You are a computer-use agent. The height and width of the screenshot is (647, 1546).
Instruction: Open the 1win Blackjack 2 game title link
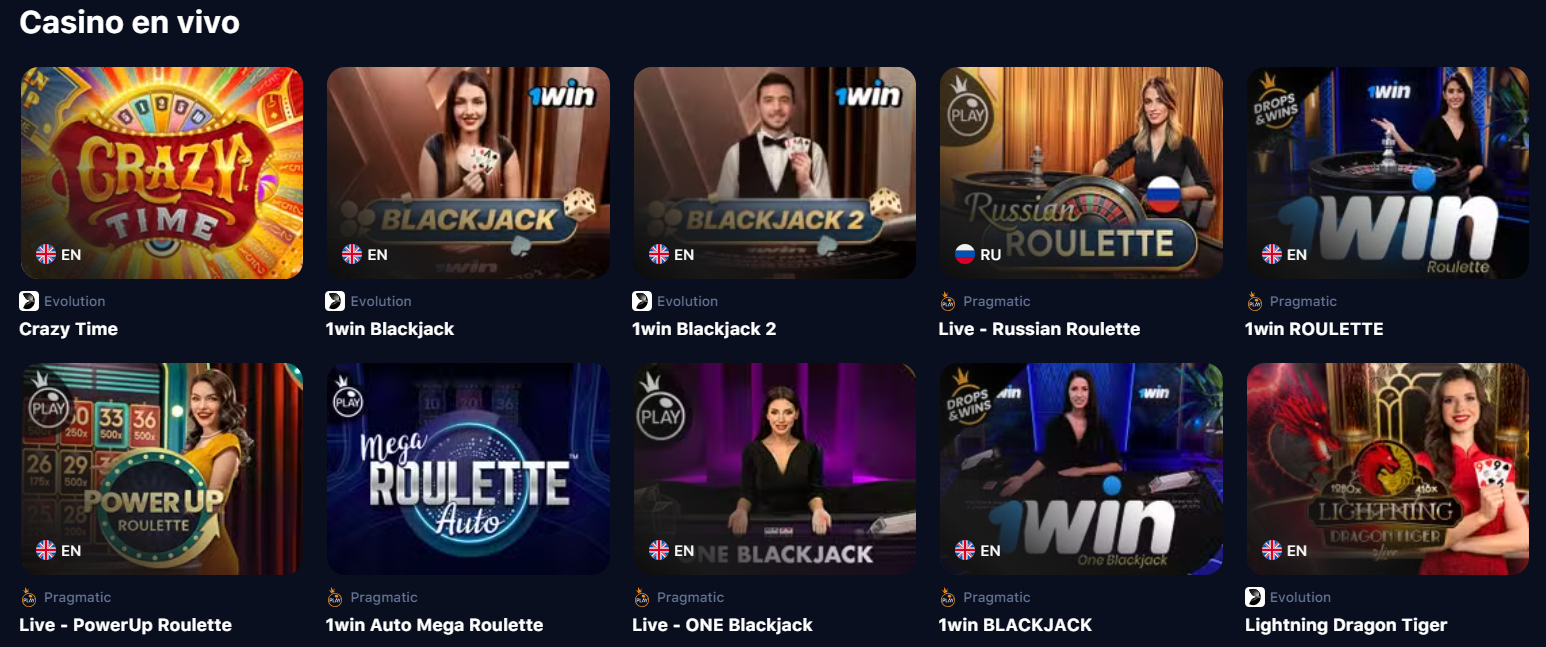704,329
